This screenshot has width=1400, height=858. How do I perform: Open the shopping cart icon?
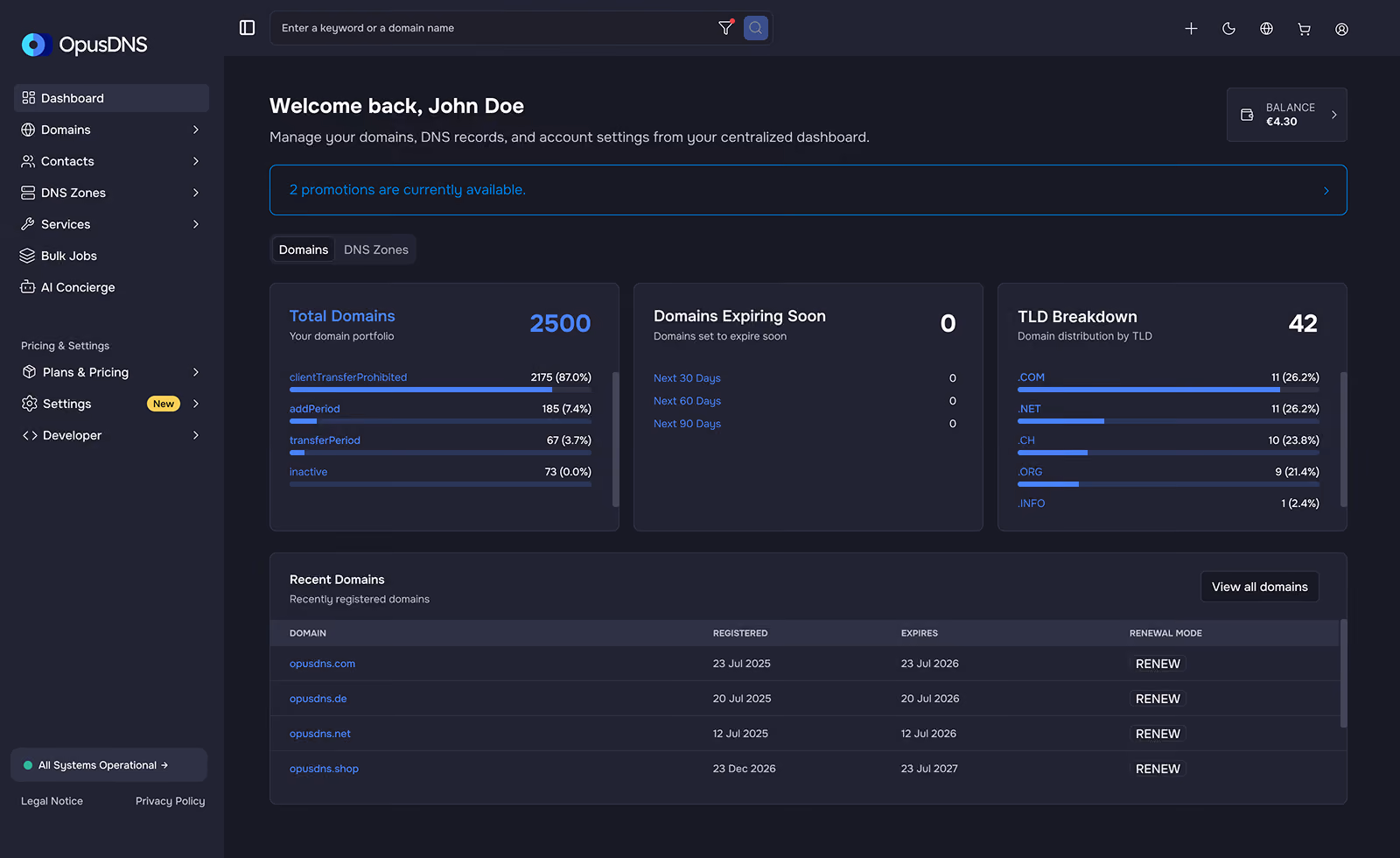click(x=1304, y=29)
